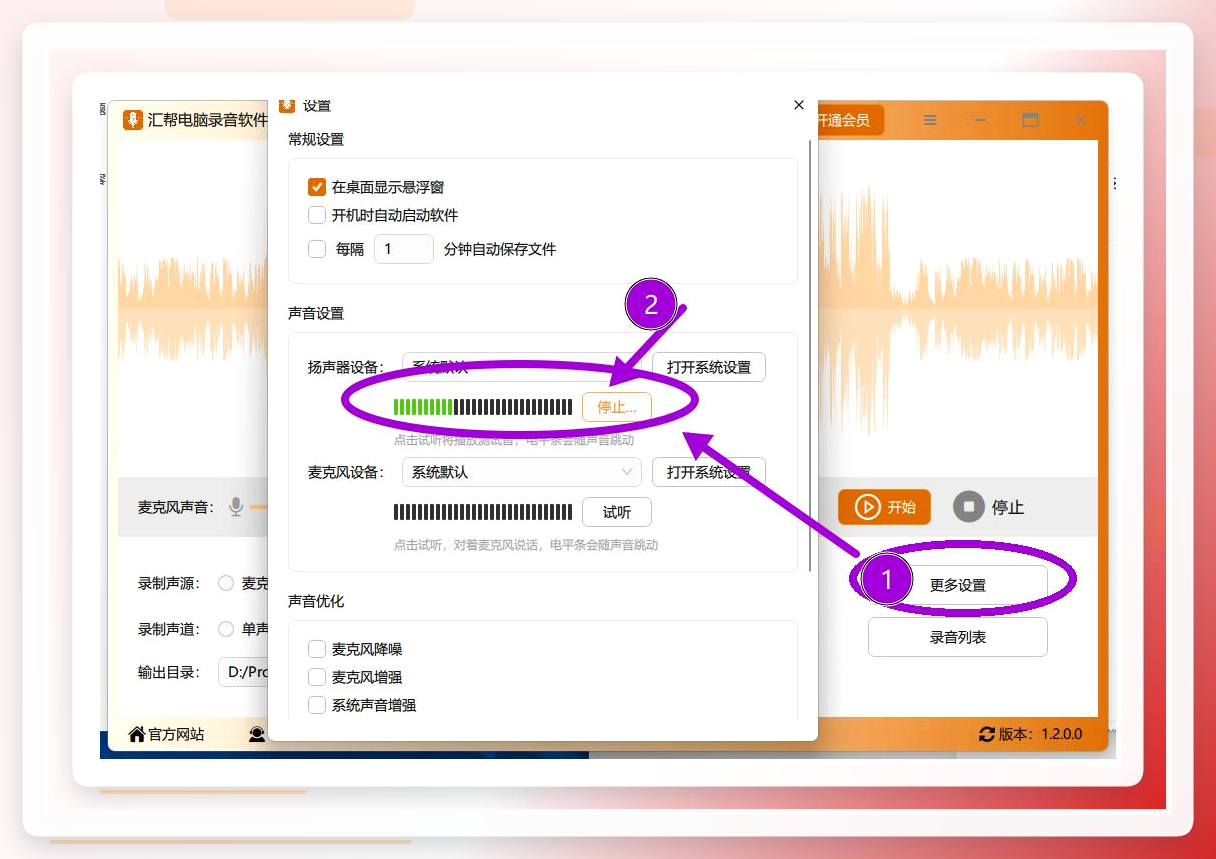Viewport: 1216px width, 859px height.
Task: Click the 麦克风声音 volume slider
Action: coord(259,507)
